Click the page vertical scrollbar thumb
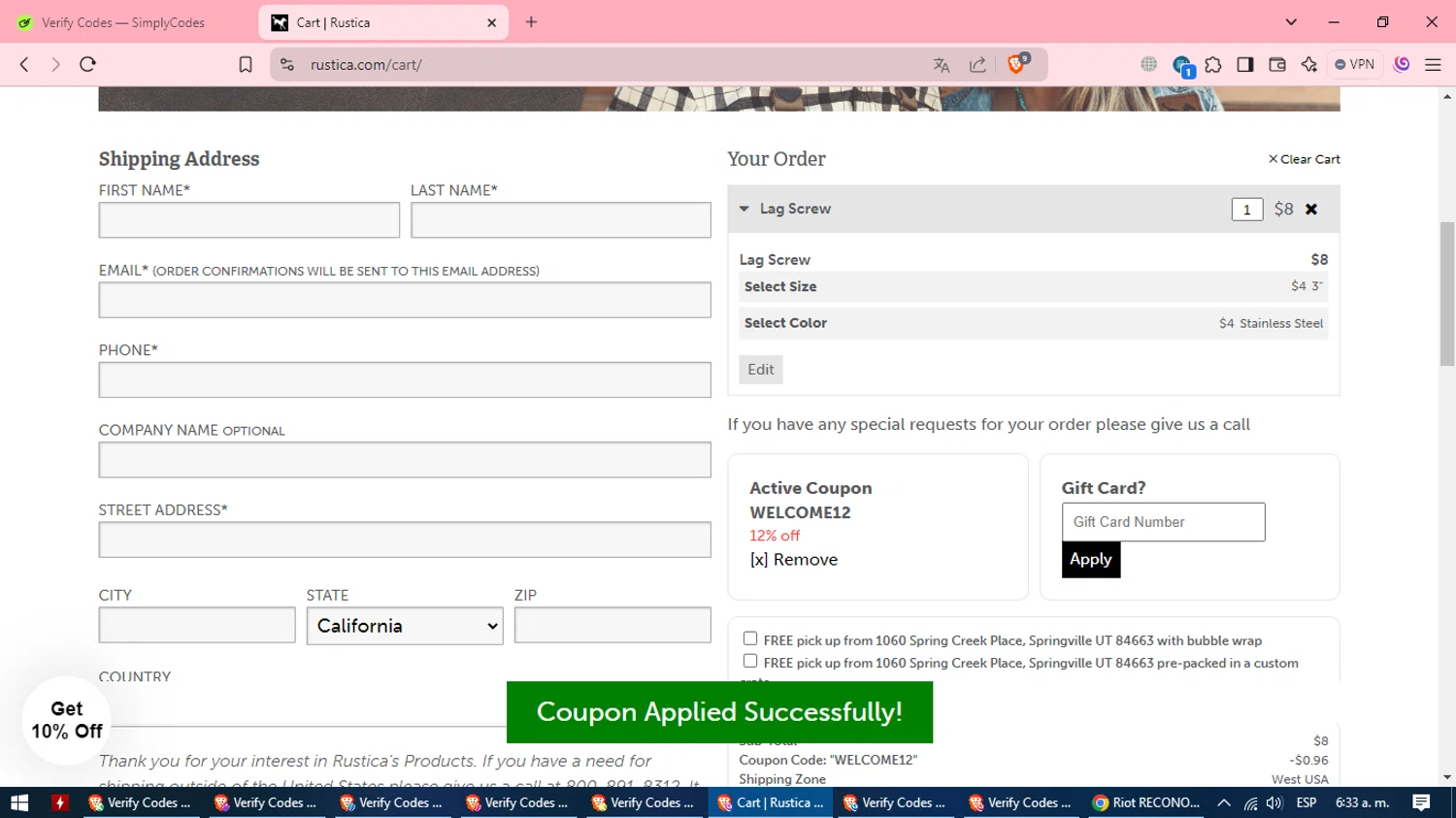Screen dimensions: 1456x818 tap(1447, 293)
